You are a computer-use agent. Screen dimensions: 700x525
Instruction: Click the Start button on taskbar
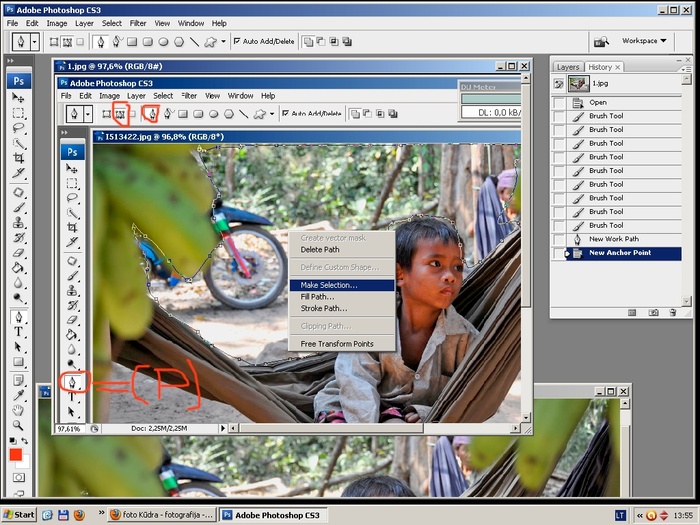point(19,514)
